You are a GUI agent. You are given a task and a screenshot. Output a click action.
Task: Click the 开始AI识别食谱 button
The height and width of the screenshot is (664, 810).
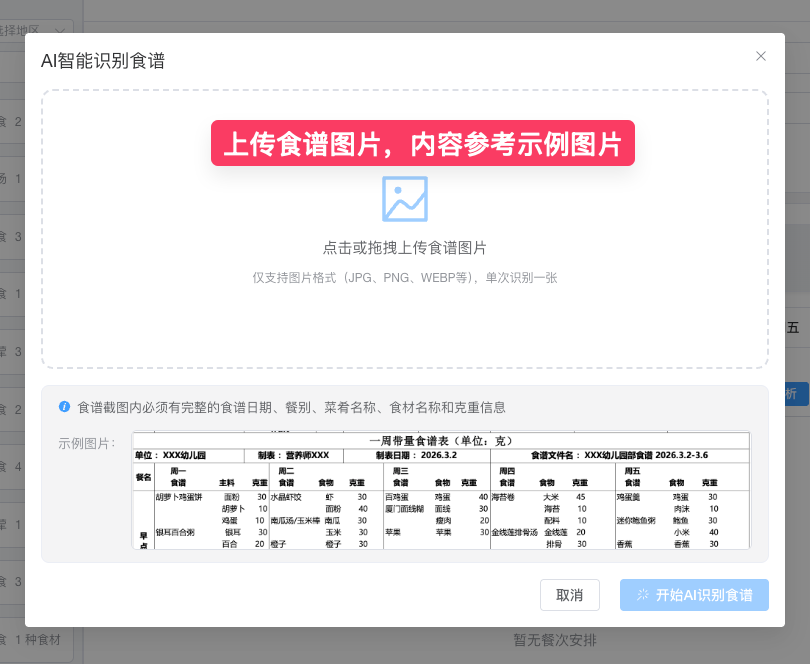694,594
